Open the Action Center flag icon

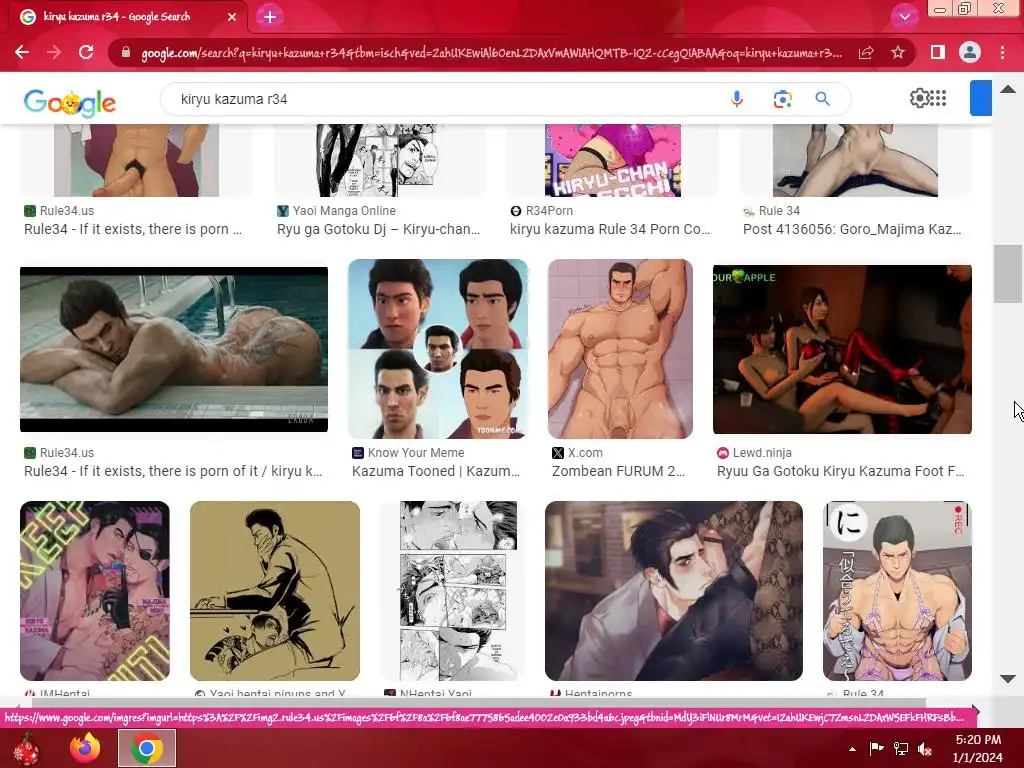[876, 748]
